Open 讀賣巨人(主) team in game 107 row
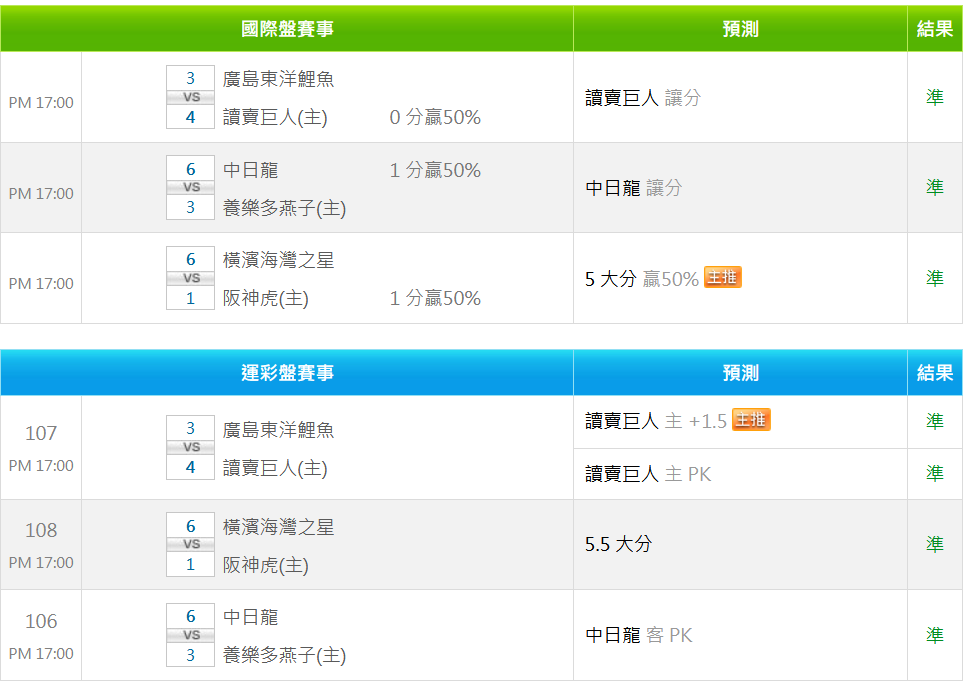Screen dimensions: 963x683 pyautogui.click(x=275, y=469)
